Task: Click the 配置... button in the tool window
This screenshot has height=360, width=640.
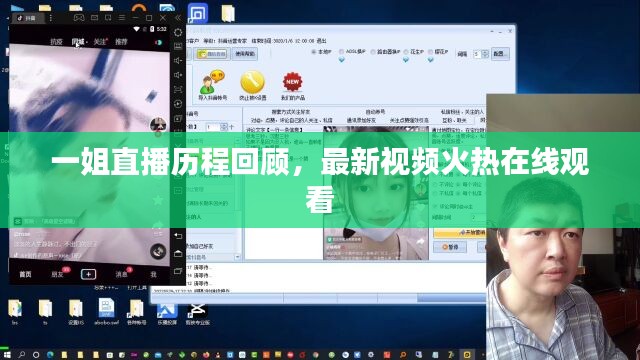Action: (x=500, y=54)
